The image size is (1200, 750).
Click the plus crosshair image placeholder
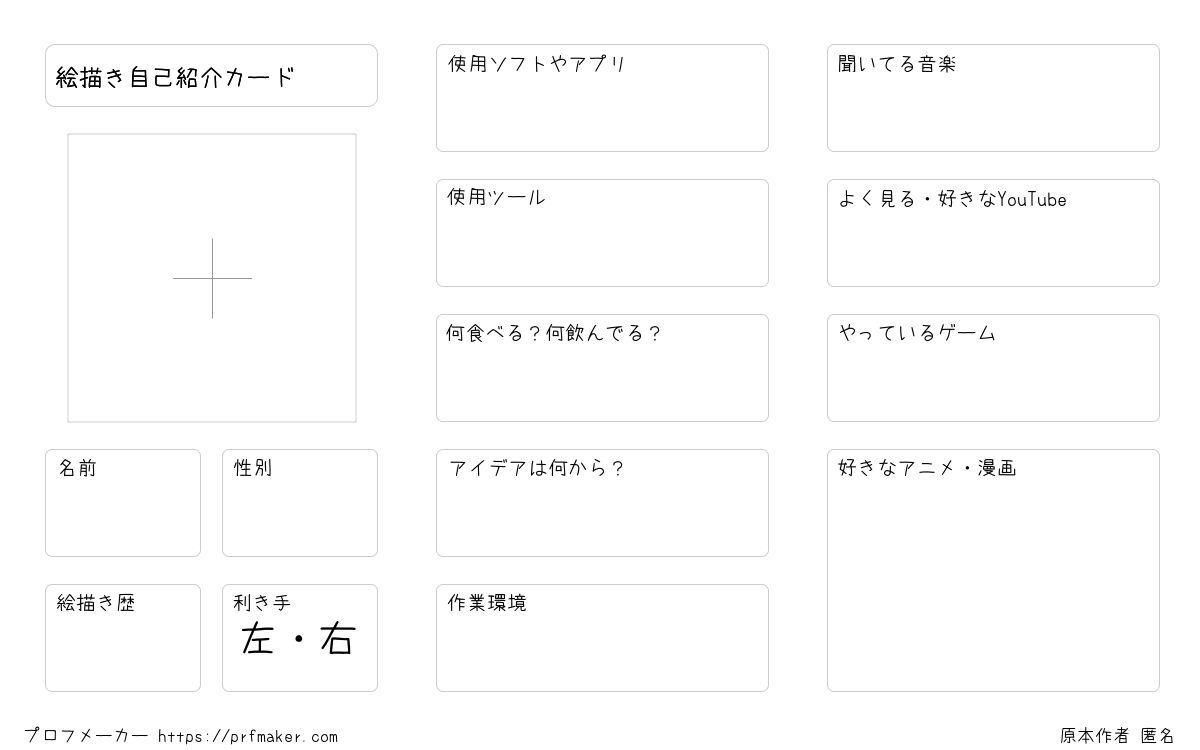(x=212, y=278)
